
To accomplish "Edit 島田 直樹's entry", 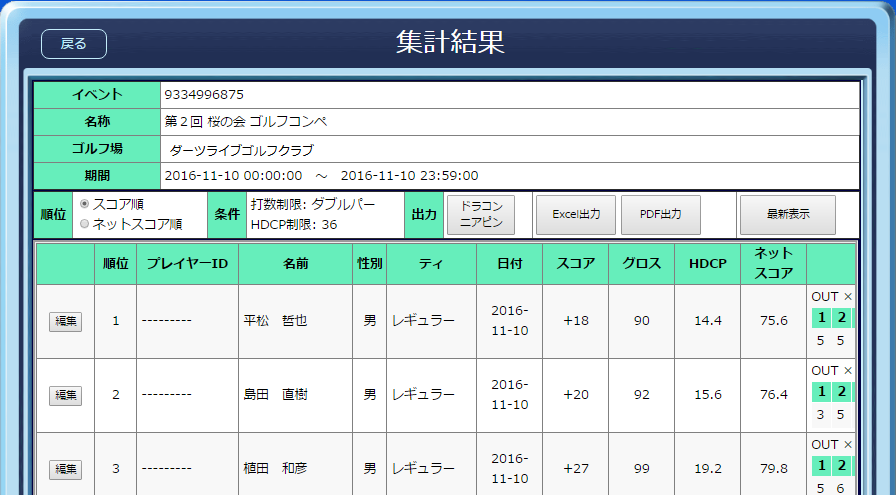I will point(66,395).
